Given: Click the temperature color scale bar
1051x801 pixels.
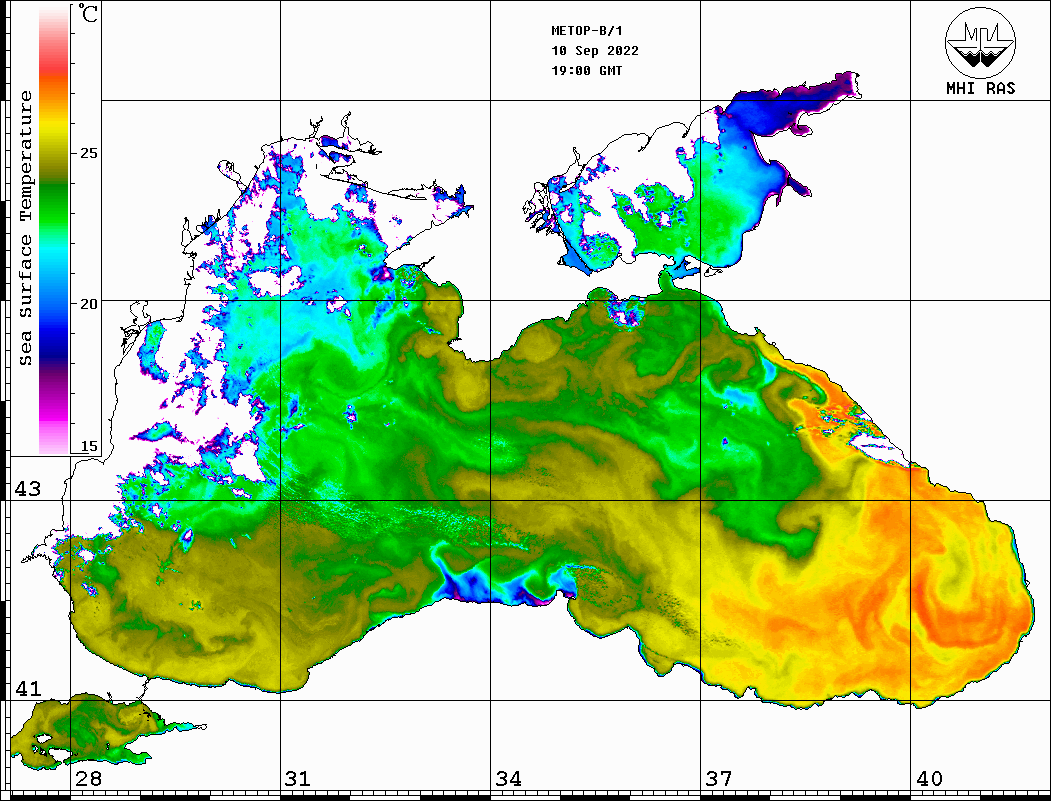Looking at the screenshot, I should click(54, 230).
